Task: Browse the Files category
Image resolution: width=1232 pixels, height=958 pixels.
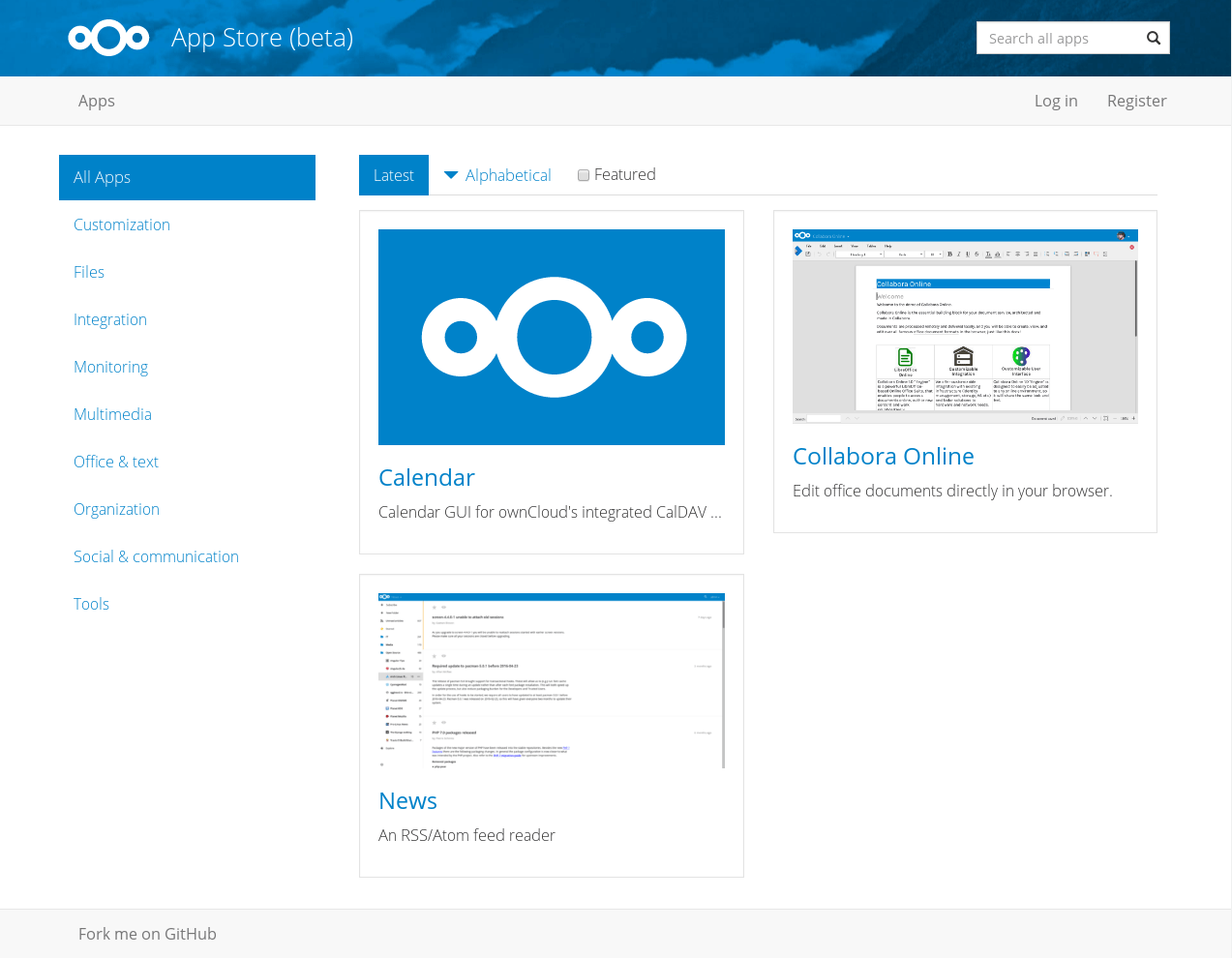Action: coord(89,272)
